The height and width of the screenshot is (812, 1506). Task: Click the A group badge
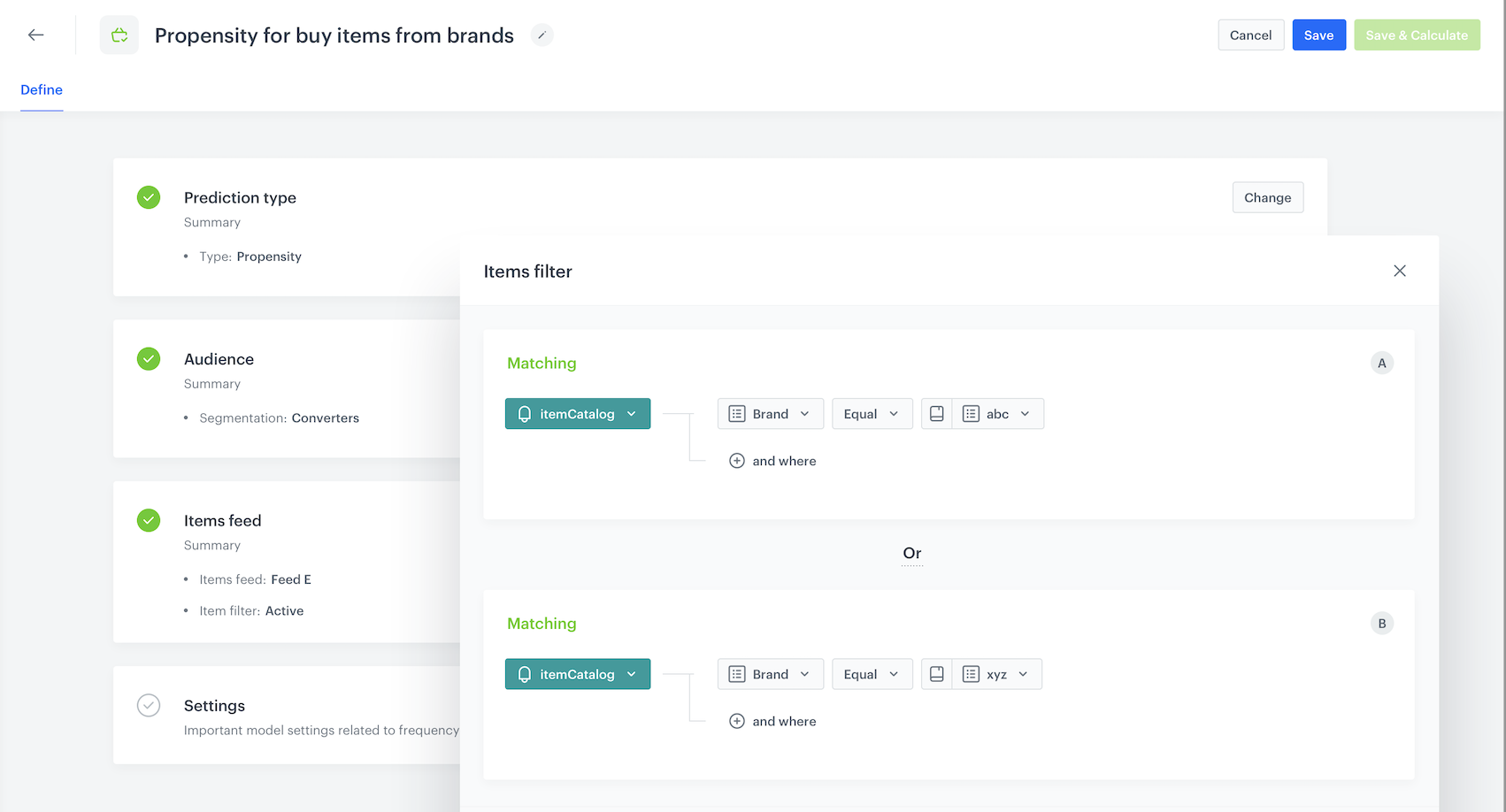[1381, 363]
